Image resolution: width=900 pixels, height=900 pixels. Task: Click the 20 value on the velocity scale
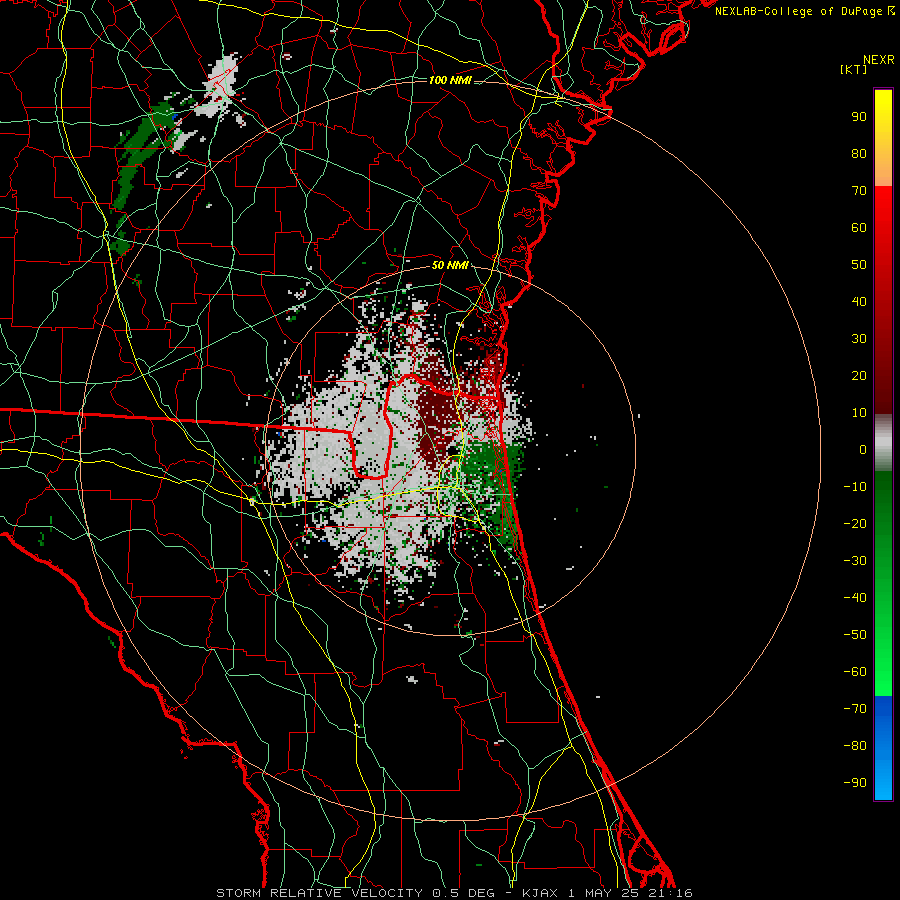coord(859,376)
